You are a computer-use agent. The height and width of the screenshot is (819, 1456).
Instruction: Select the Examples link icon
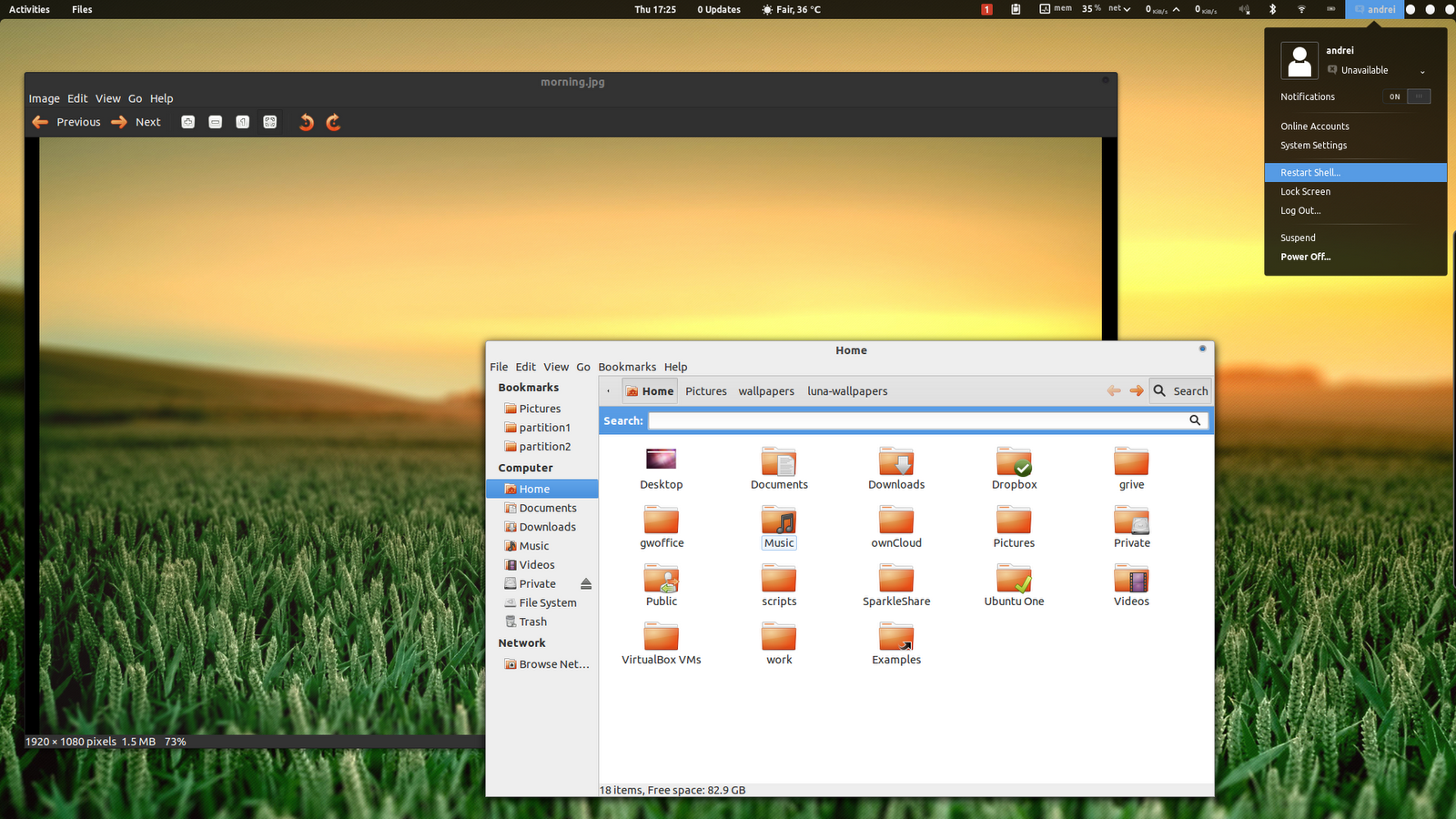tap(896, 636)
